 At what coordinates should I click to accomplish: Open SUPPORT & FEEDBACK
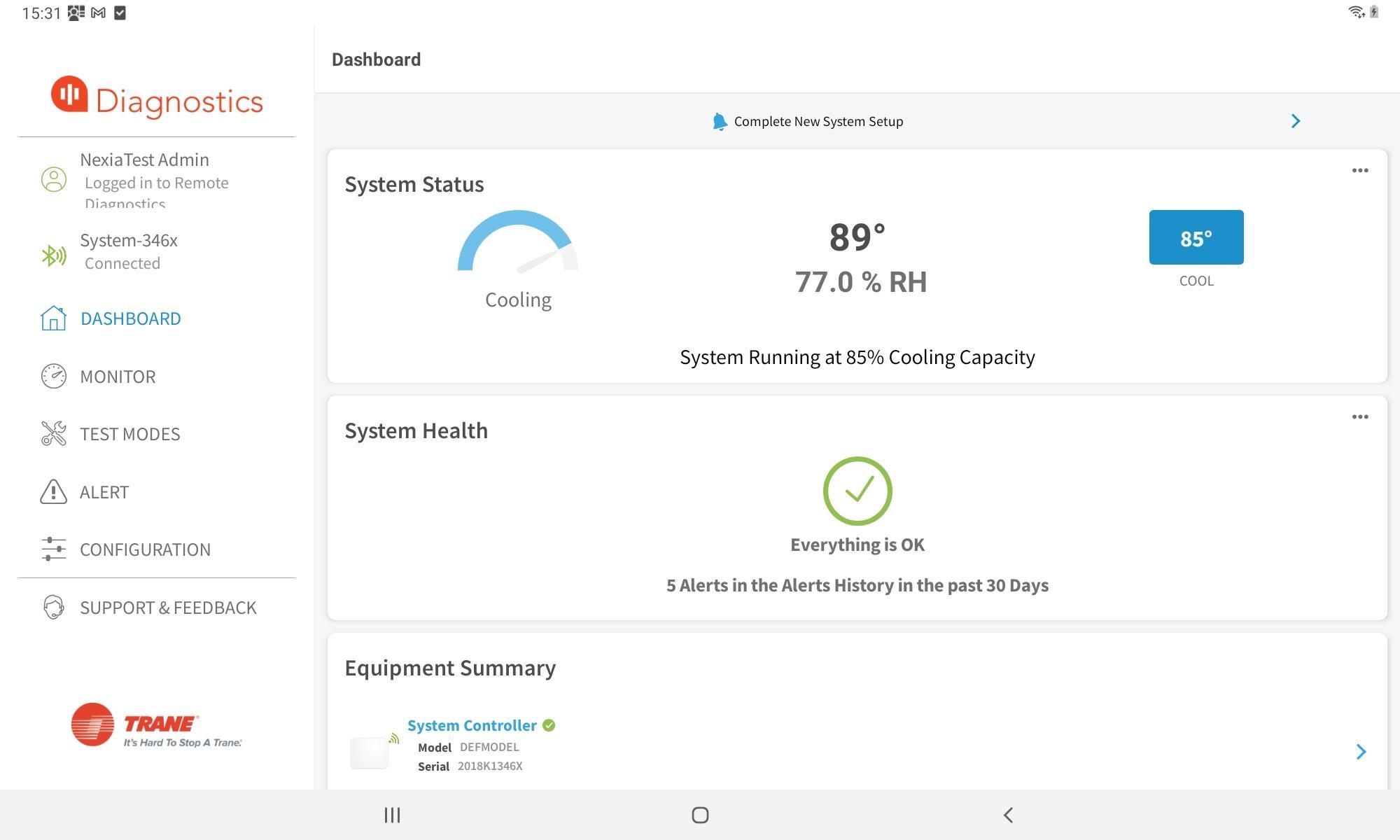[168, 608]
